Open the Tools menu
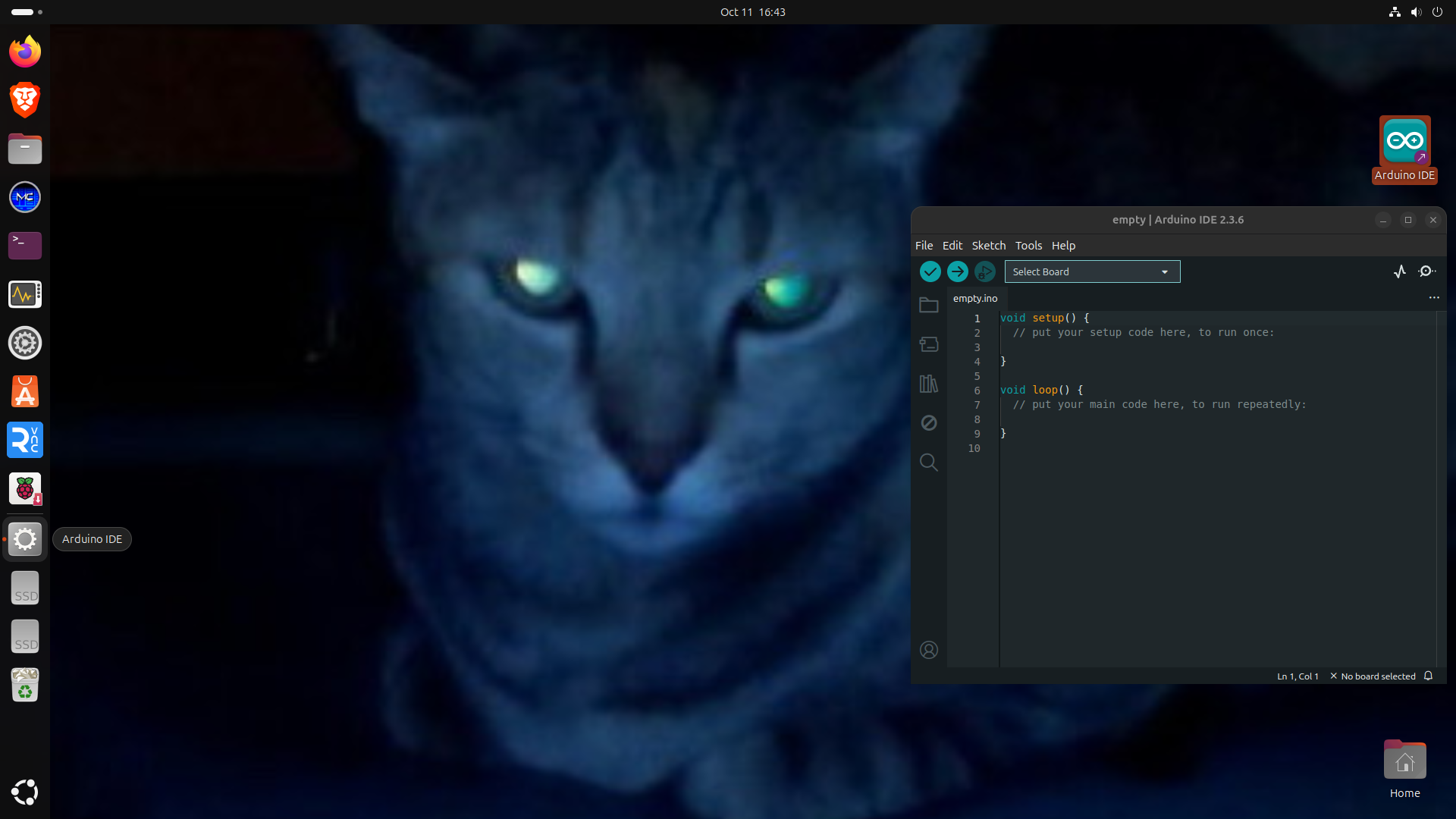Image resolution: width=1456 pixels, height=819 pixels. [x=1028, y=246]
